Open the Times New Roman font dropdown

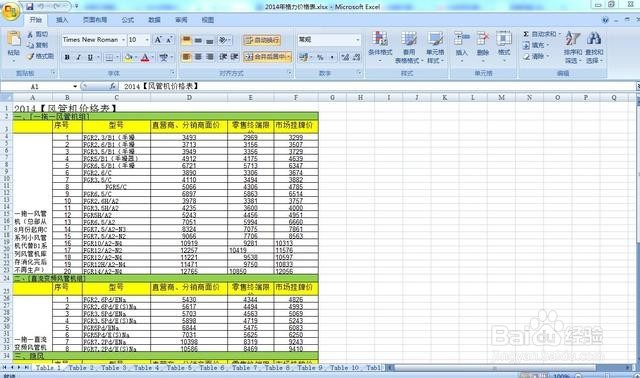(123, 40)
